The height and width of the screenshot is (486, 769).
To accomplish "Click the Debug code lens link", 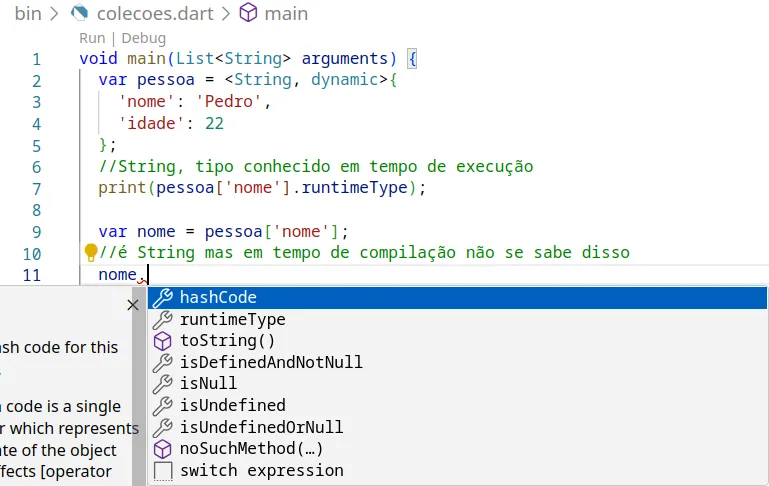I will (144, 38).
